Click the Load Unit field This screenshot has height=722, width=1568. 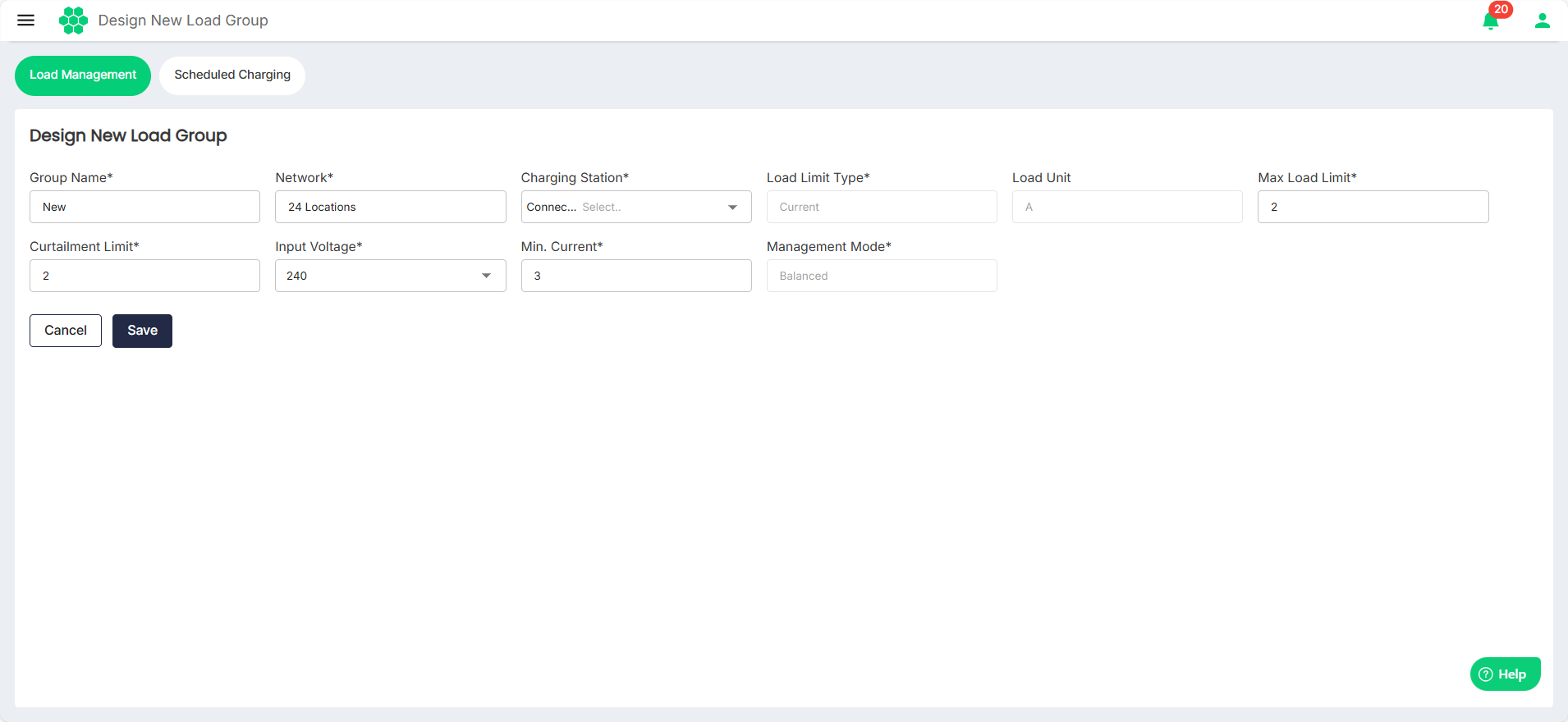[x=1126, y=208]
